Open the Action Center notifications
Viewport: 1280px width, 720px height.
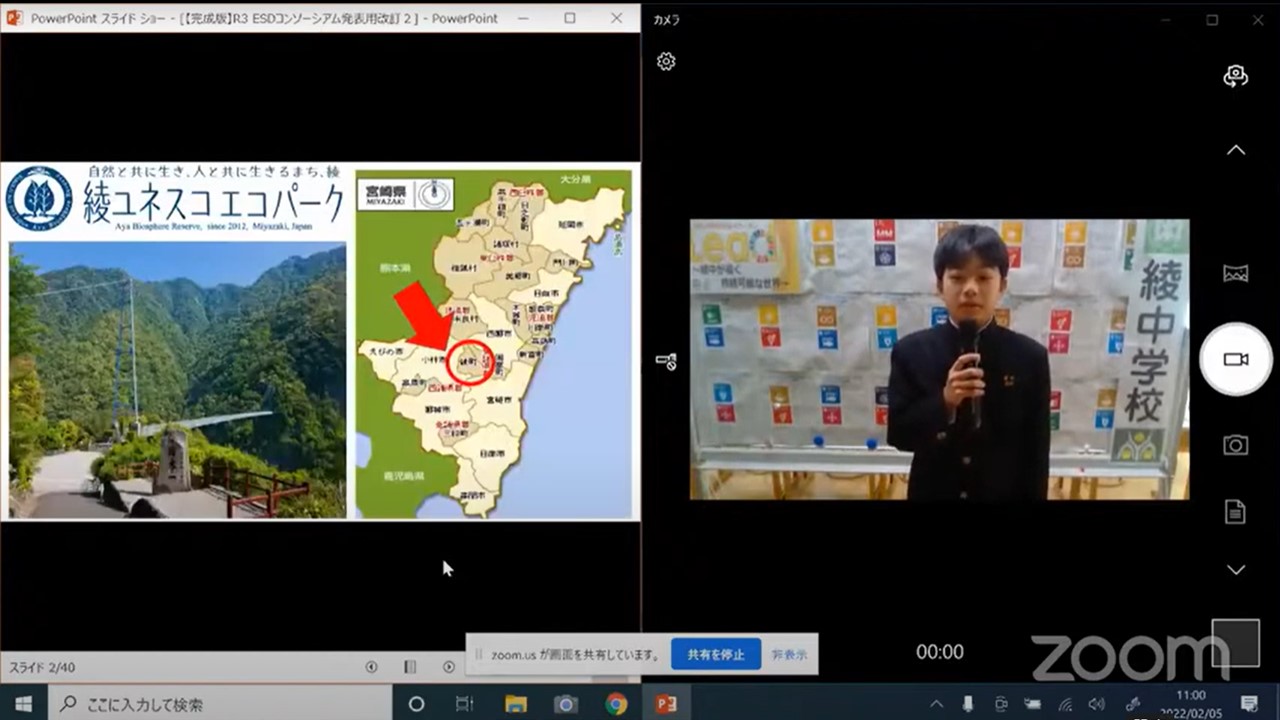[x=1249, y=704]
